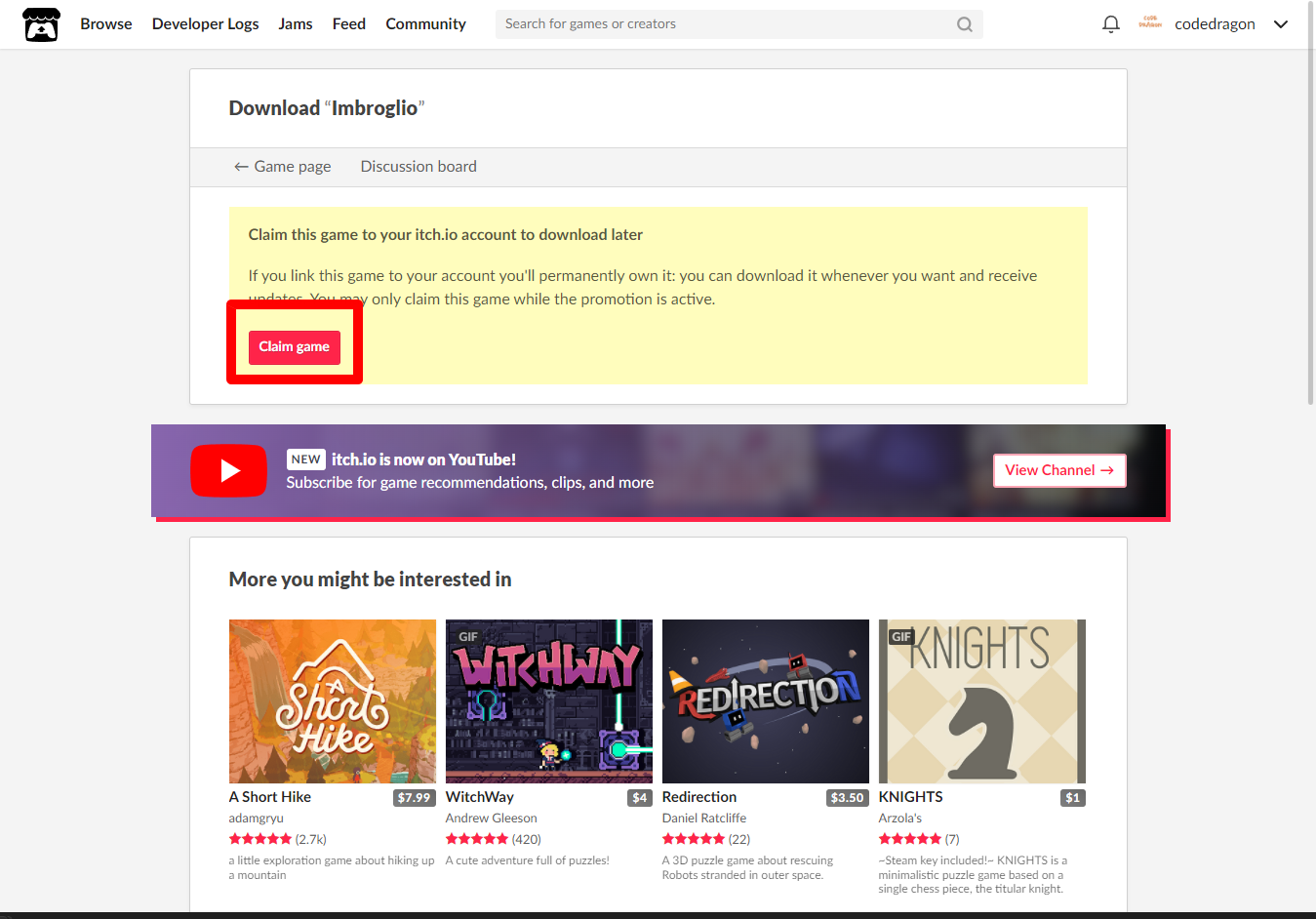Open Developer Logs
The image size is (1316, 919).
coord(205,24)
